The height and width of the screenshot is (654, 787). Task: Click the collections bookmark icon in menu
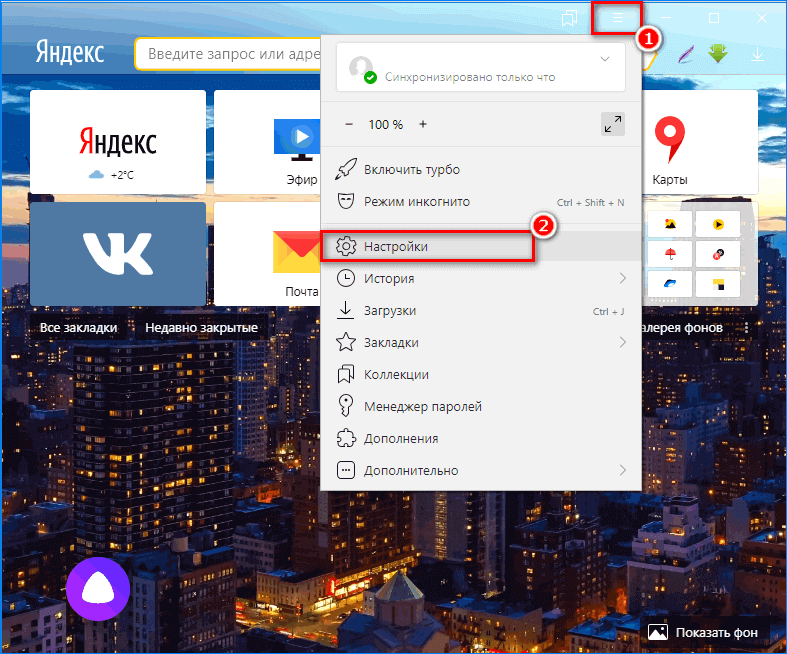346,374
